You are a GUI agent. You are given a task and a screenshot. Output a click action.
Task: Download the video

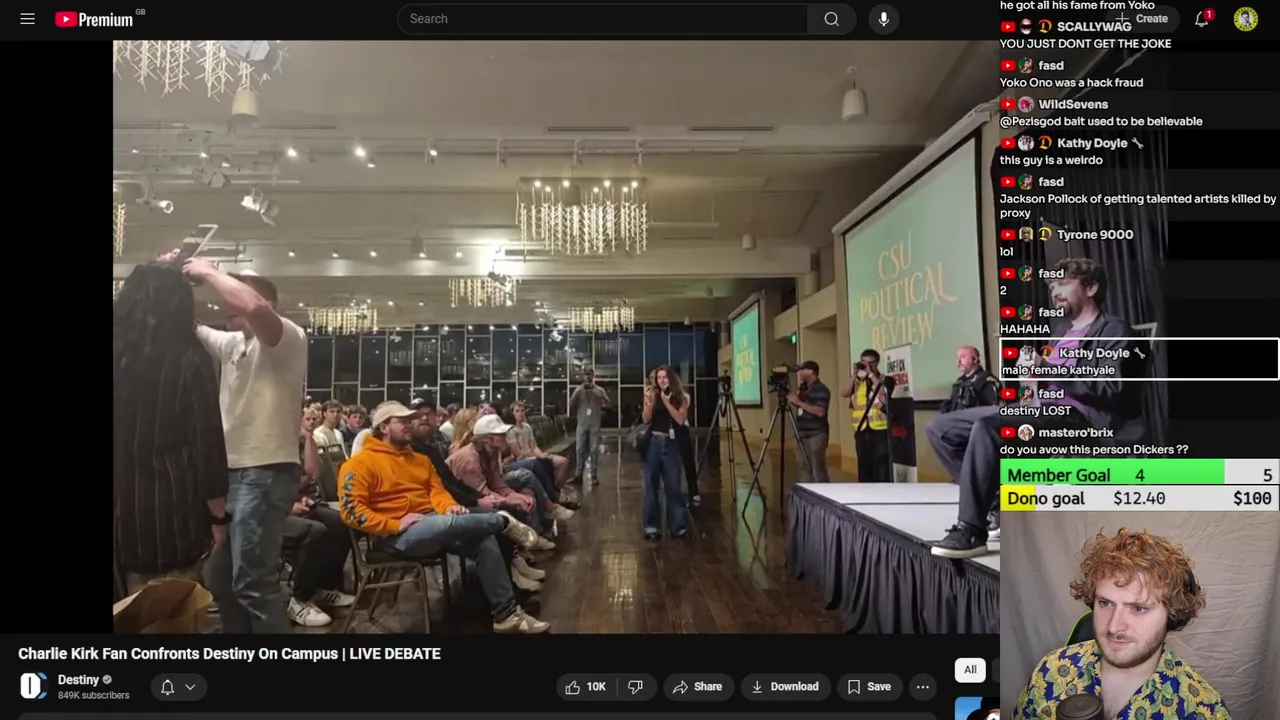pos(785,687)
